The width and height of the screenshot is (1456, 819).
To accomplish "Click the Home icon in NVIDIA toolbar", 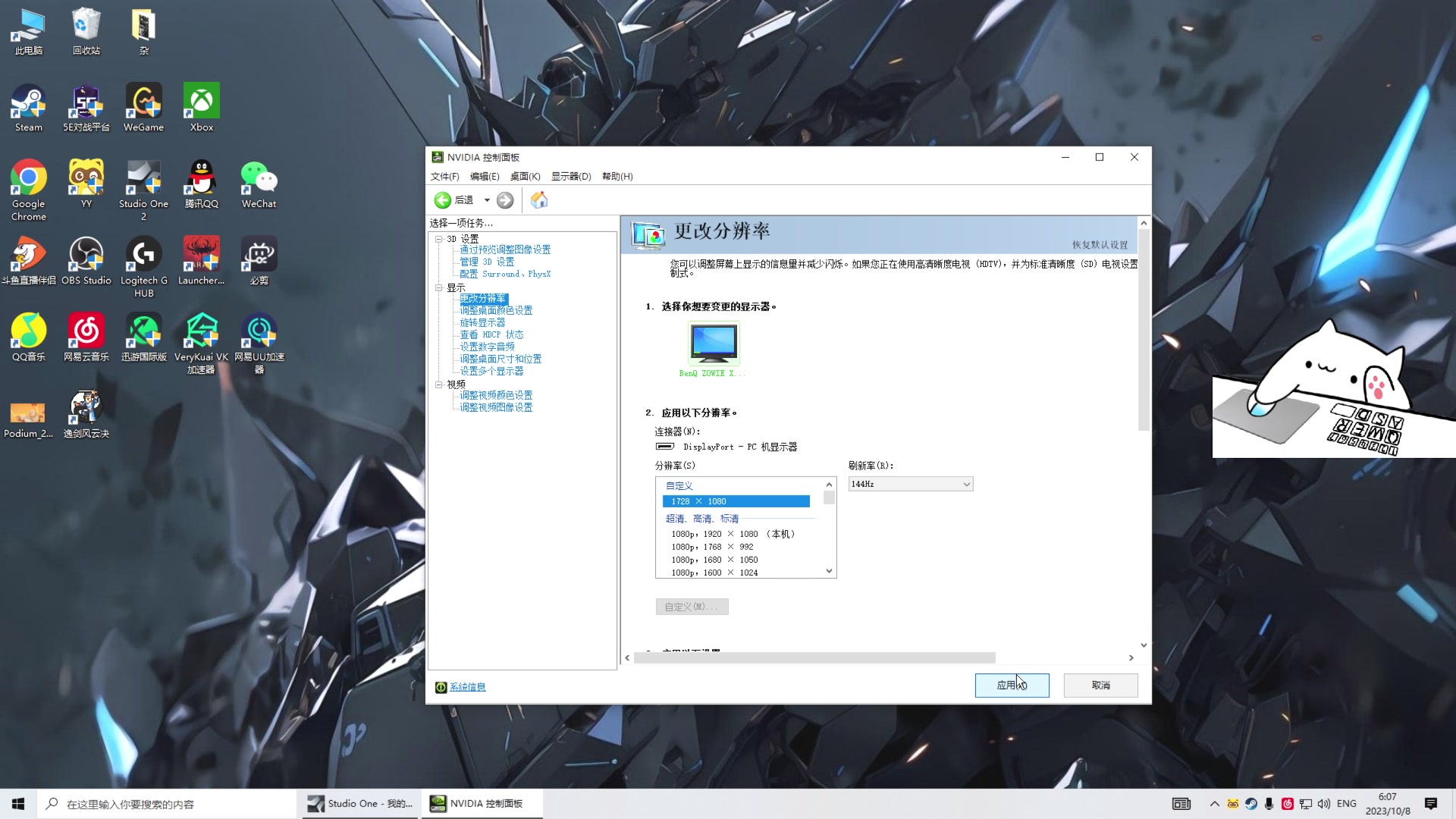I will [x=539, y=199].
